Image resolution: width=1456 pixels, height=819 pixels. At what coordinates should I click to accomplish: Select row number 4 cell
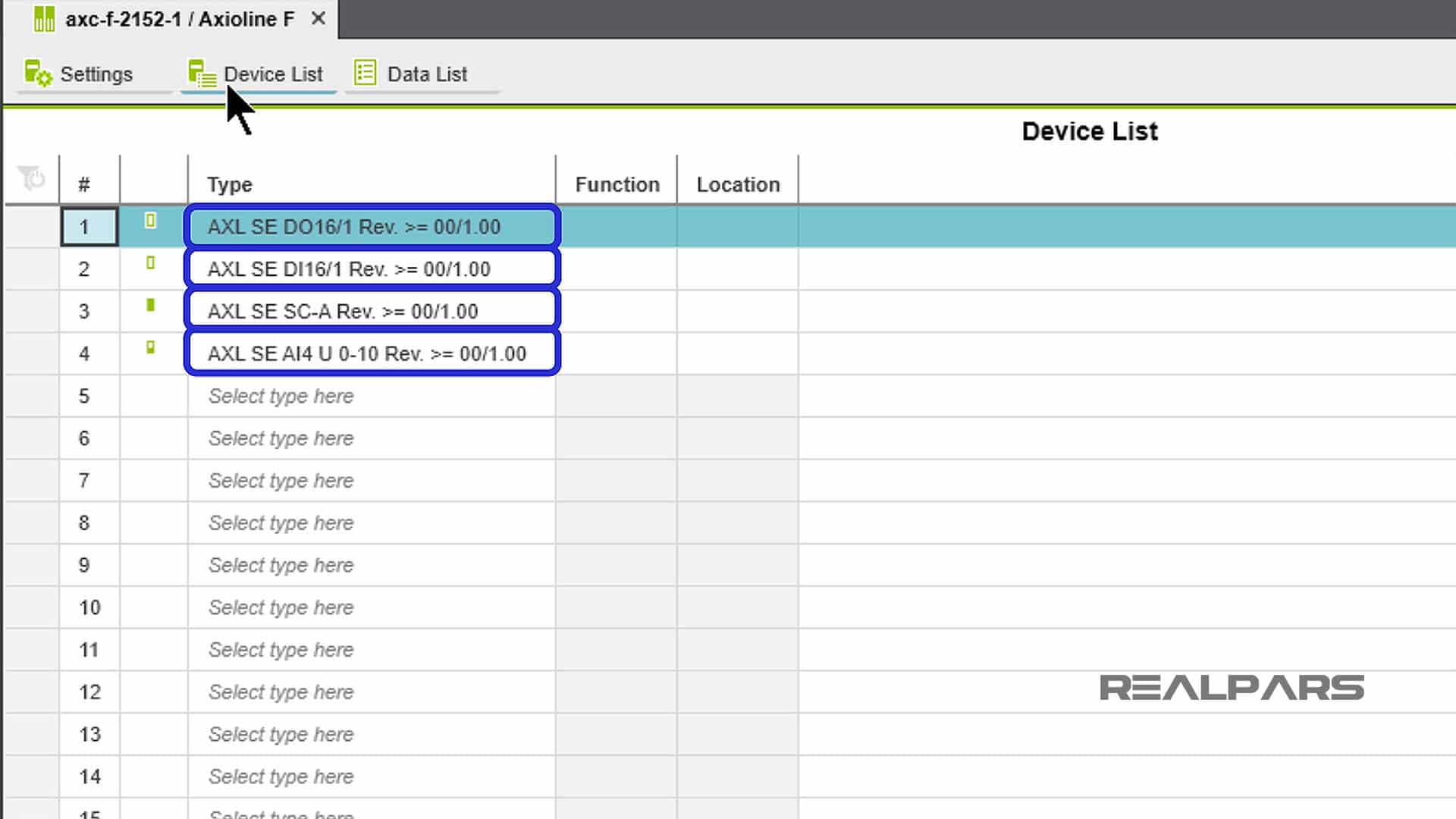pos(89,354)
